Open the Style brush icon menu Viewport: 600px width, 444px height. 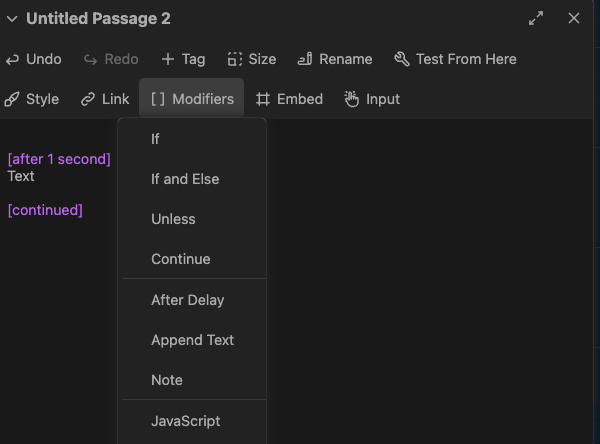(x=12, y=99)
